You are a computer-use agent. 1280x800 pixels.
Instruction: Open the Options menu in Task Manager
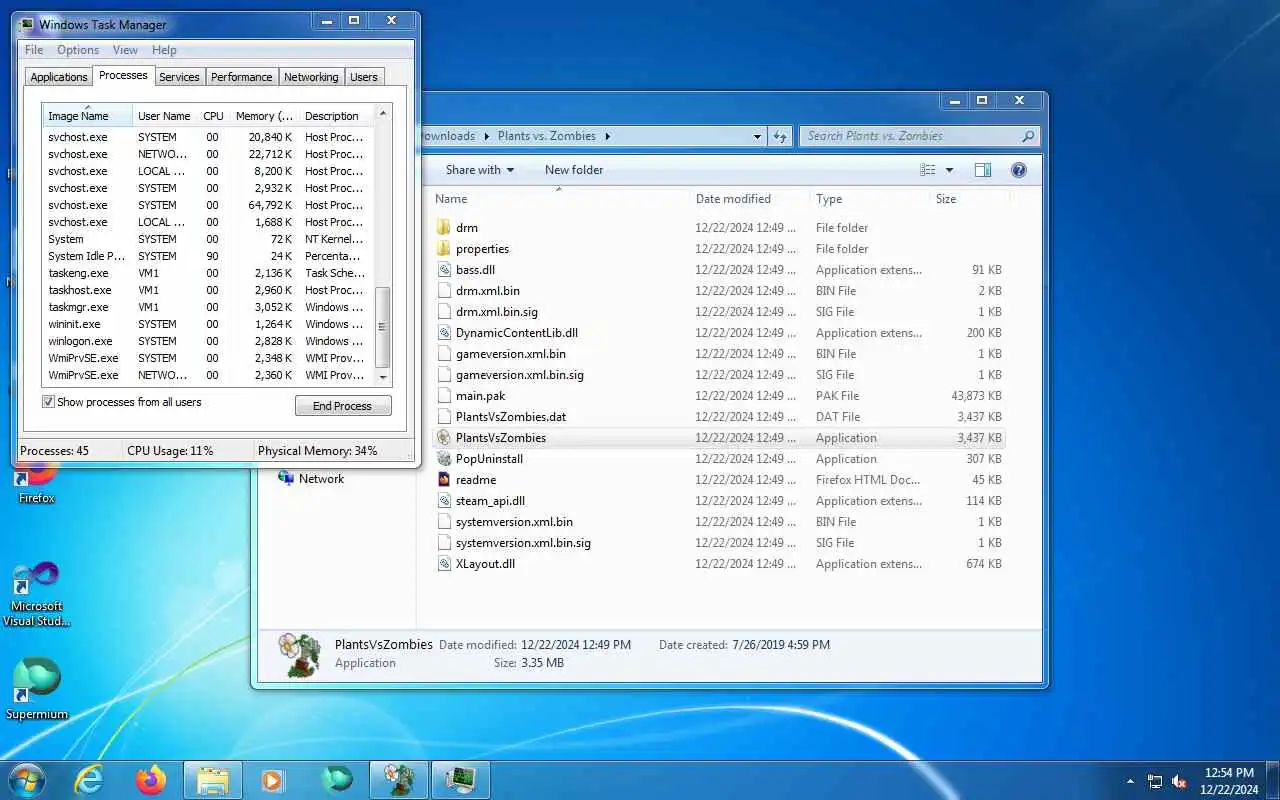(x=78, y=50)
